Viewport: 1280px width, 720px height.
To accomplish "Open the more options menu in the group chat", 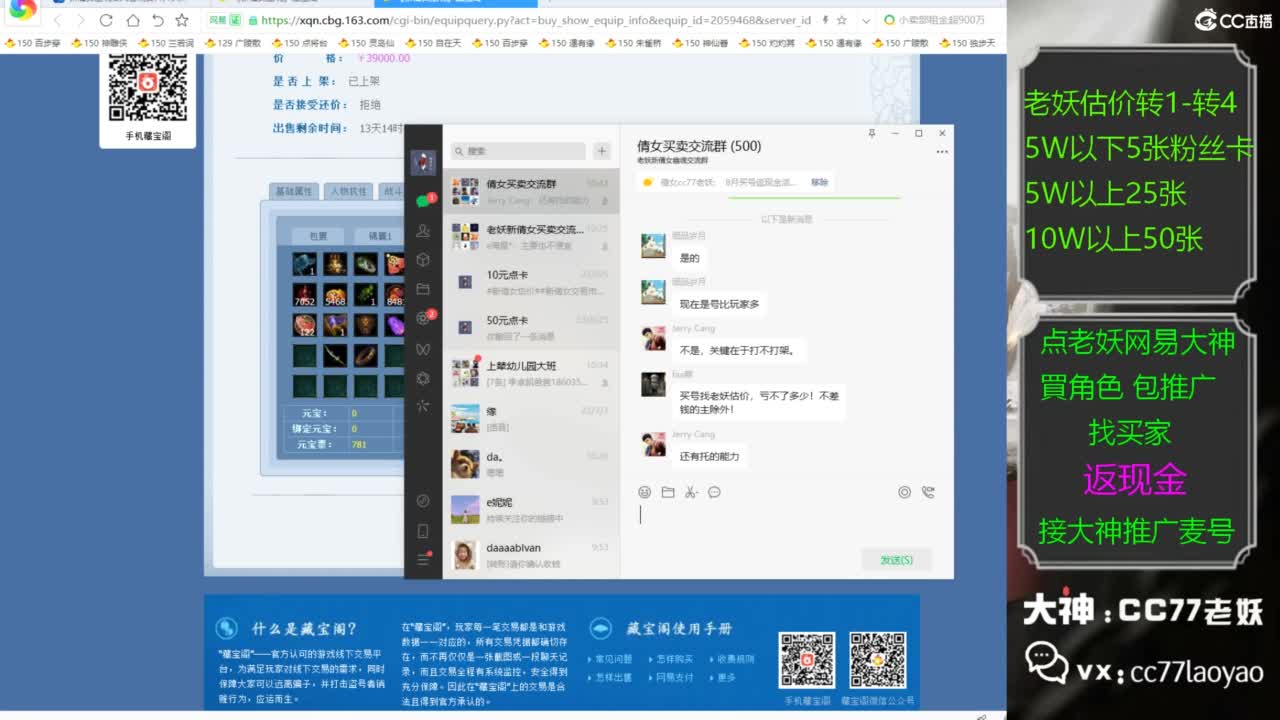I will 941,151.
